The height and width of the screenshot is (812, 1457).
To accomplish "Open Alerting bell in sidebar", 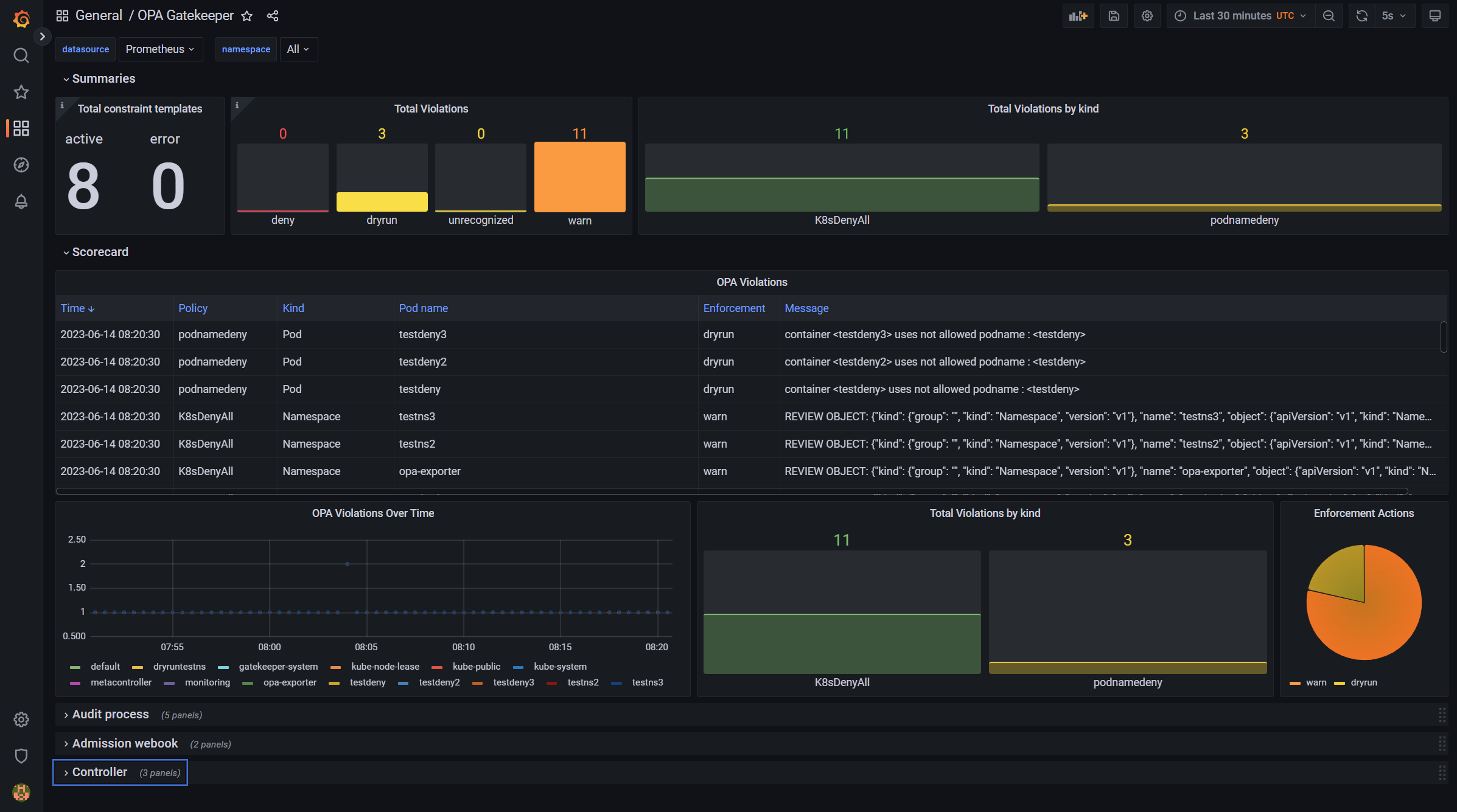I will [21, 201].
